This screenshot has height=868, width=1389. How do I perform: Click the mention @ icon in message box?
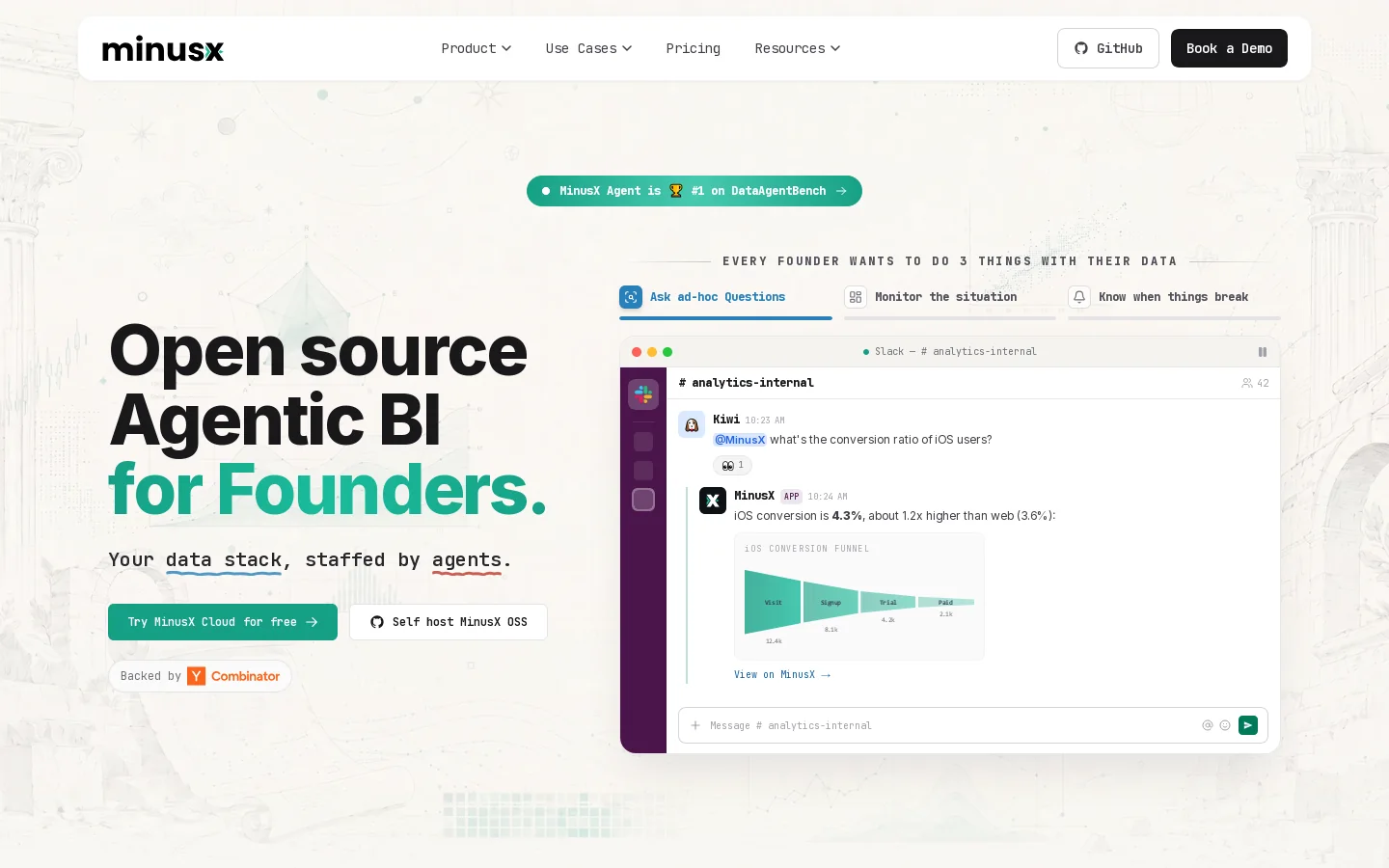[1207, 725]
